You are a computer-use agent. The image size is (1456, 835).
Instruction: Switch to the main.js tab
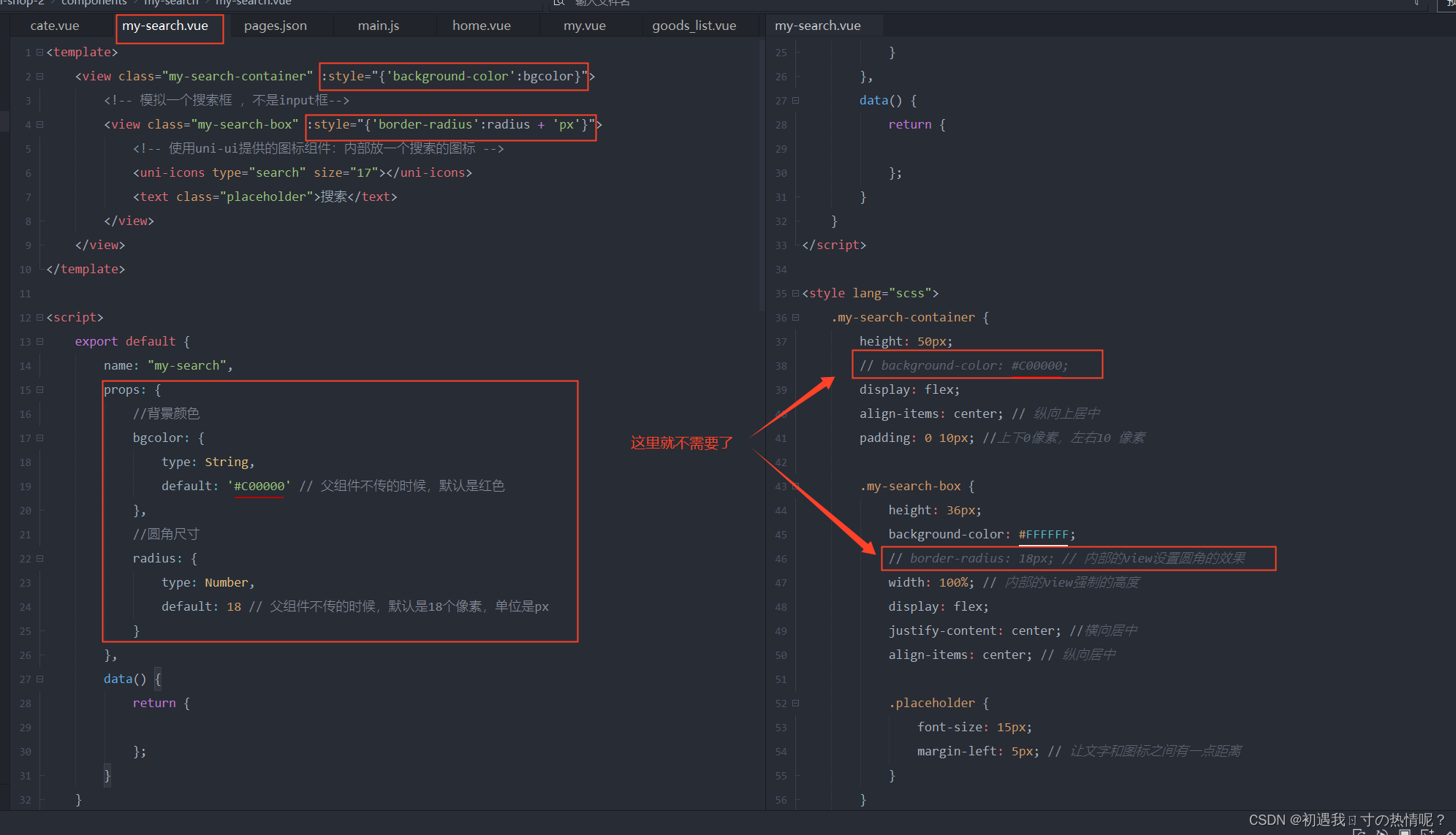pos(379,26)
